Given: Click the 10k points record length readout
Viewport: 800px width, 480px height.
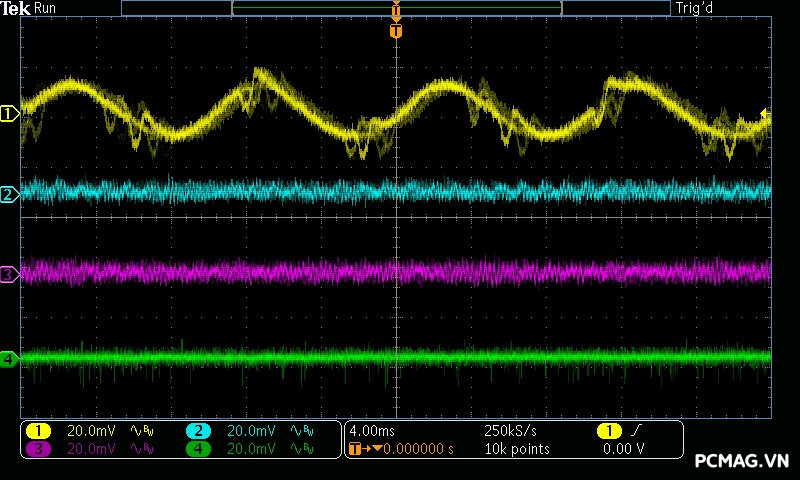Looking at the screenshot, I should 516,449.
